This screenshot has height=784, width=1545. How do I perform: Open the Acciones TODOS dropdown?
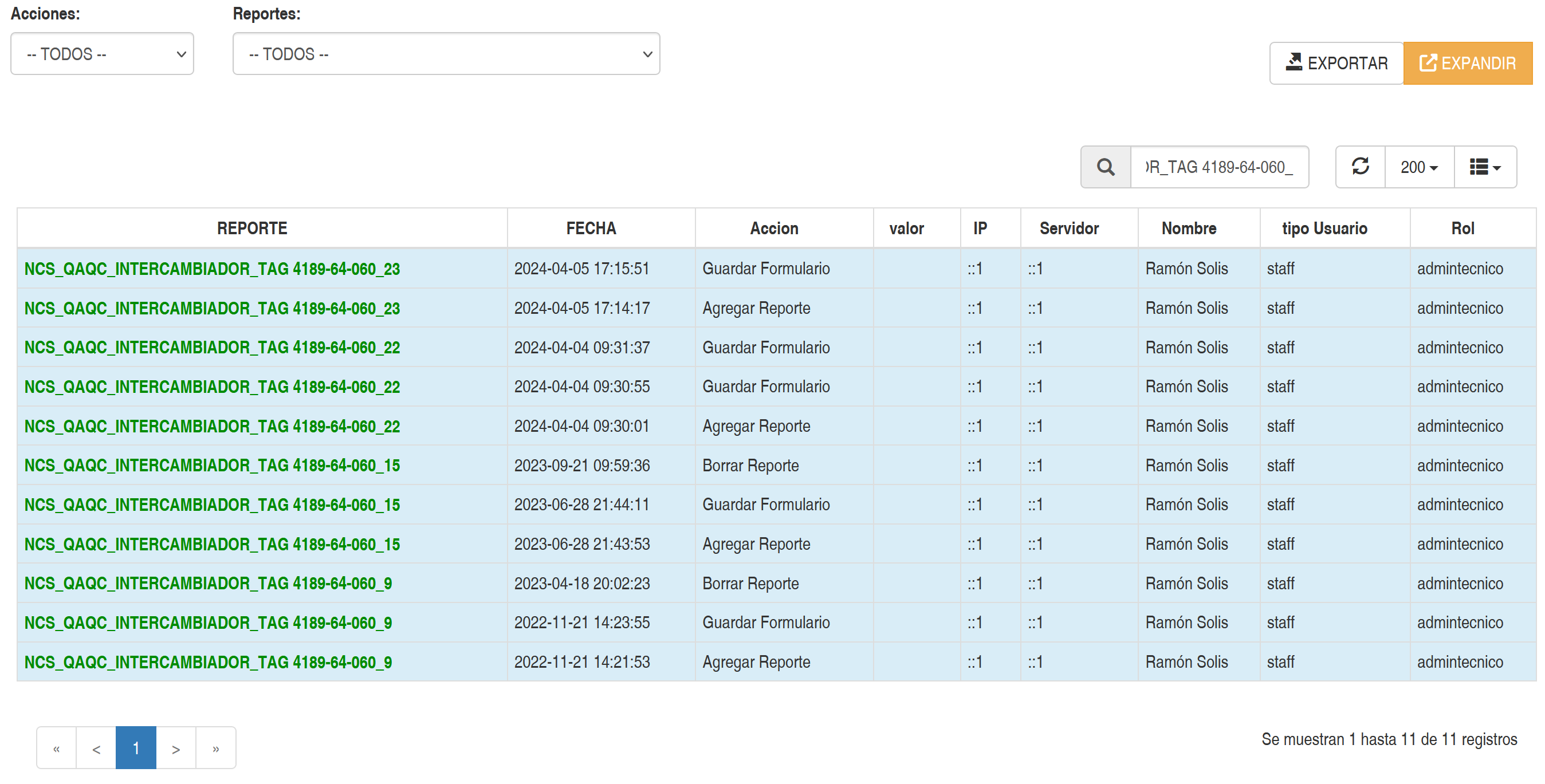tap(102, 54)
